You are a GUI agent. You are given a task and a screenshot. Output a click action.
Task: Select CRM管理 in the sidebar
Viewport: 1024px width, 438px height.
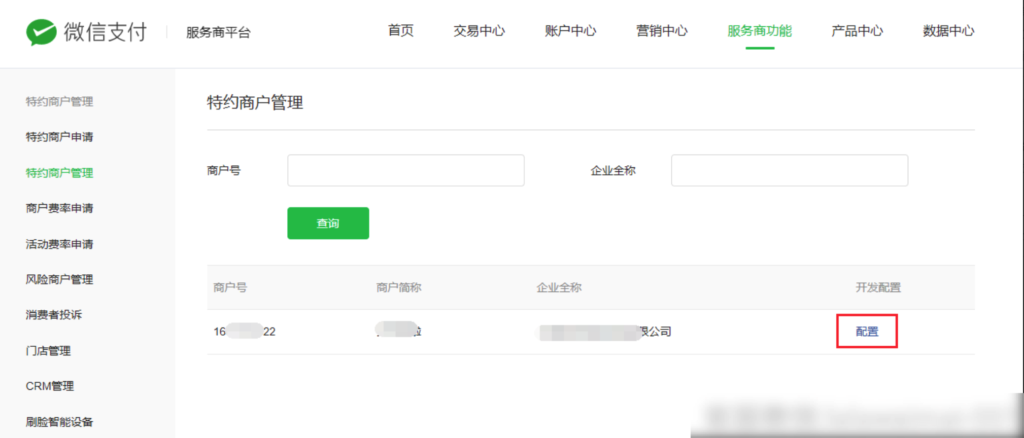point(49,386)
